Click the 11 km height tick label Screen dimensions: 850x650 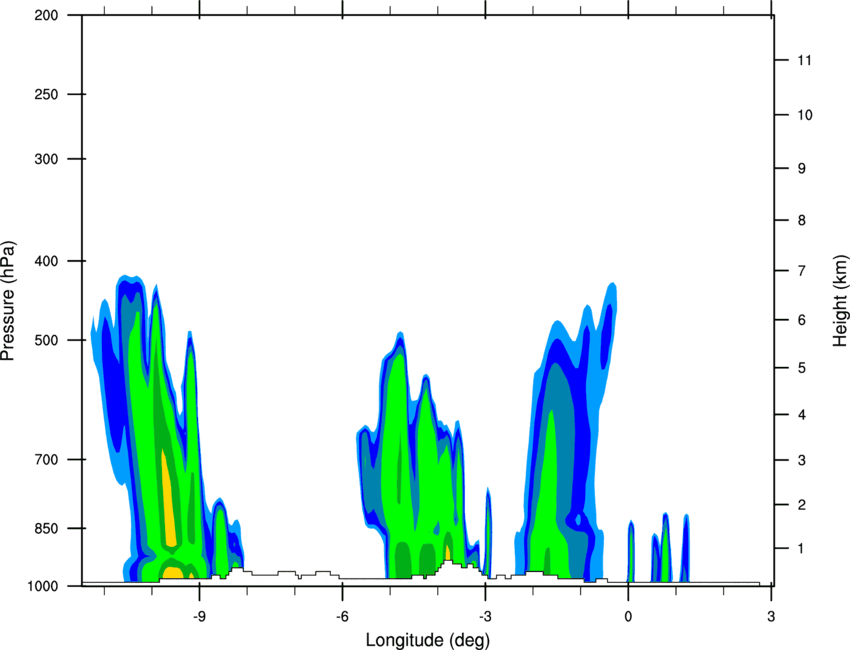[805, 60]
